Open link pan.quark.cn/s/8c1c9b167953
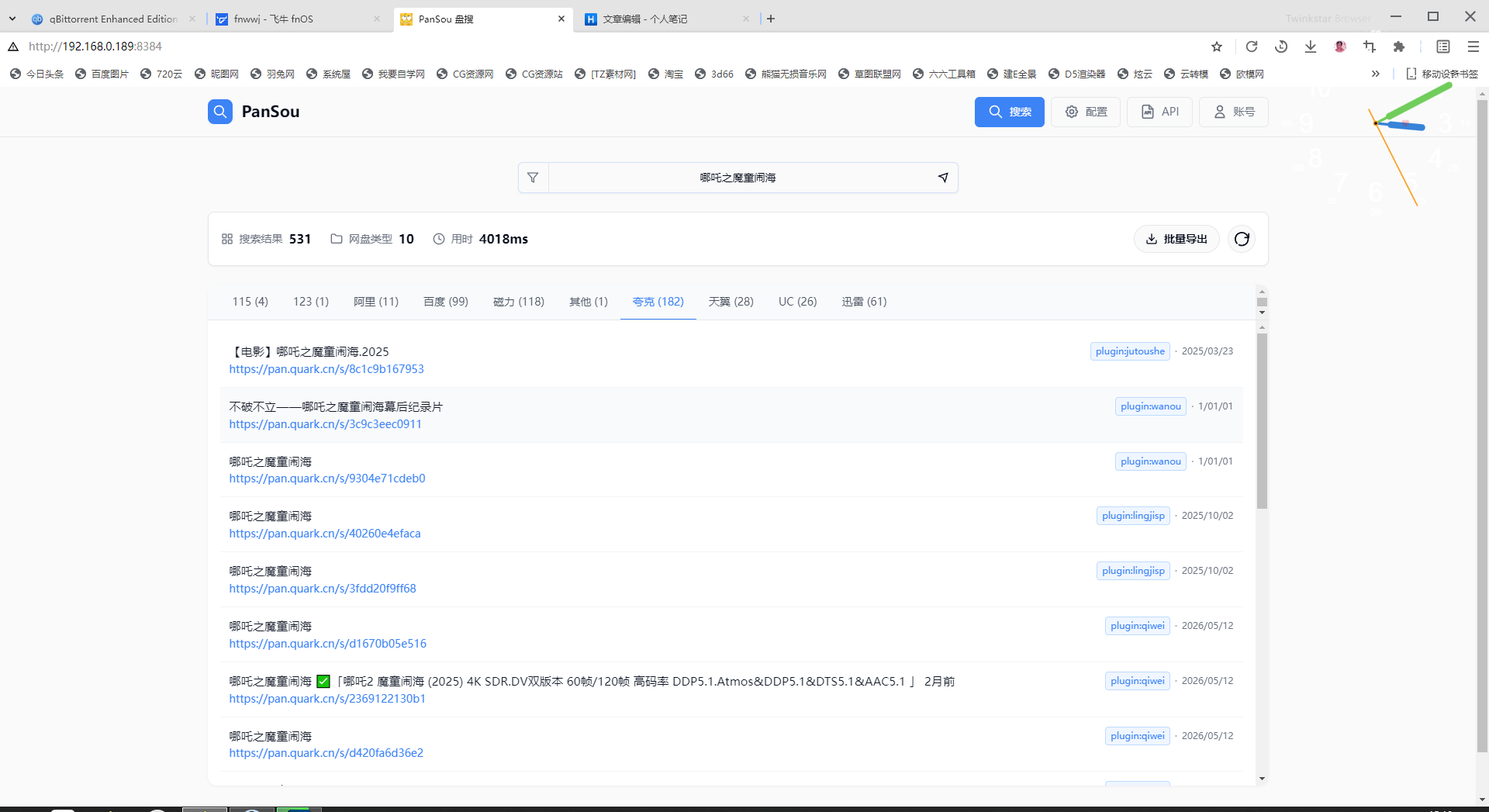The height and width of the screenshot is (812, 1489). (326, 369)
